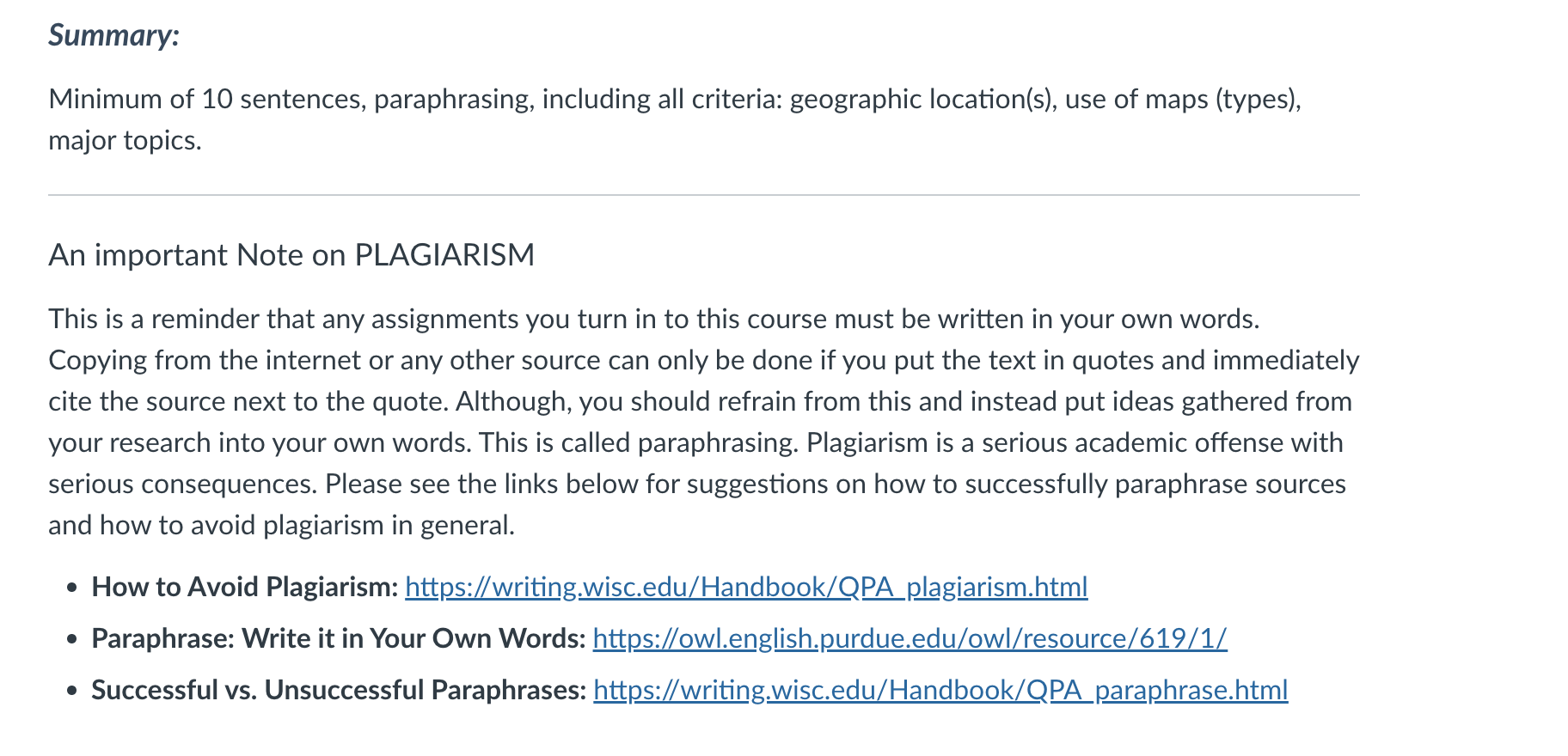This screenshot has height=756, width=1568.
Task: Click the bold How to Avoid Plagiarism label
Action: (245, 587)
